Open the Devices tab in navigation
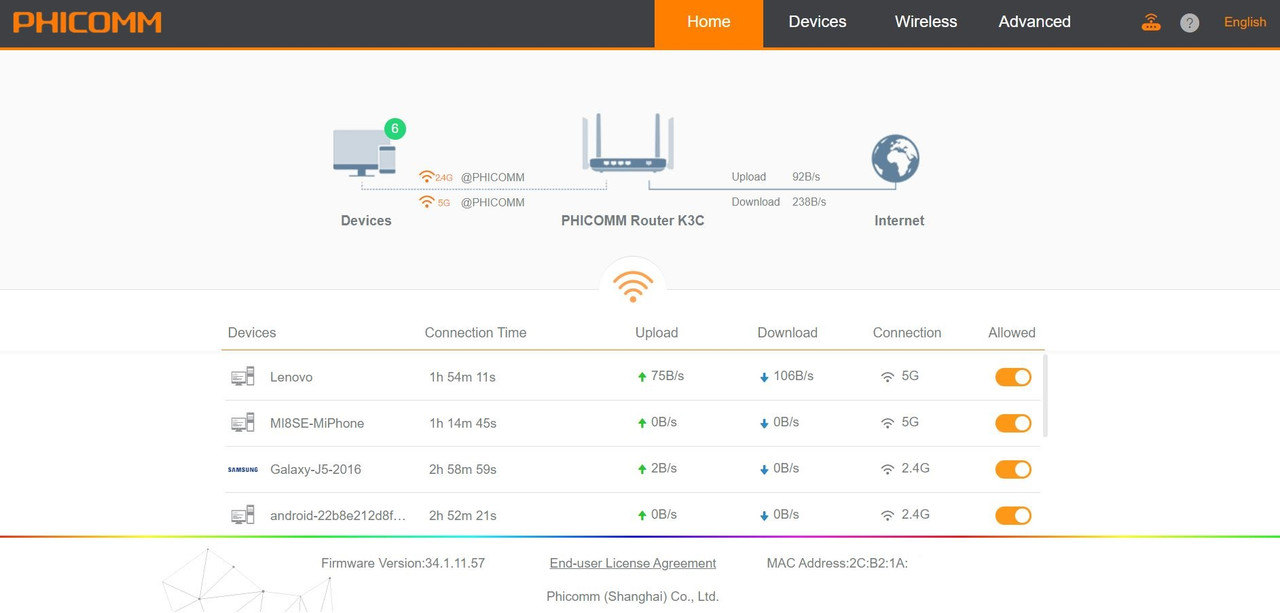This screenshot has height=613, width=1280. point(817,23)
